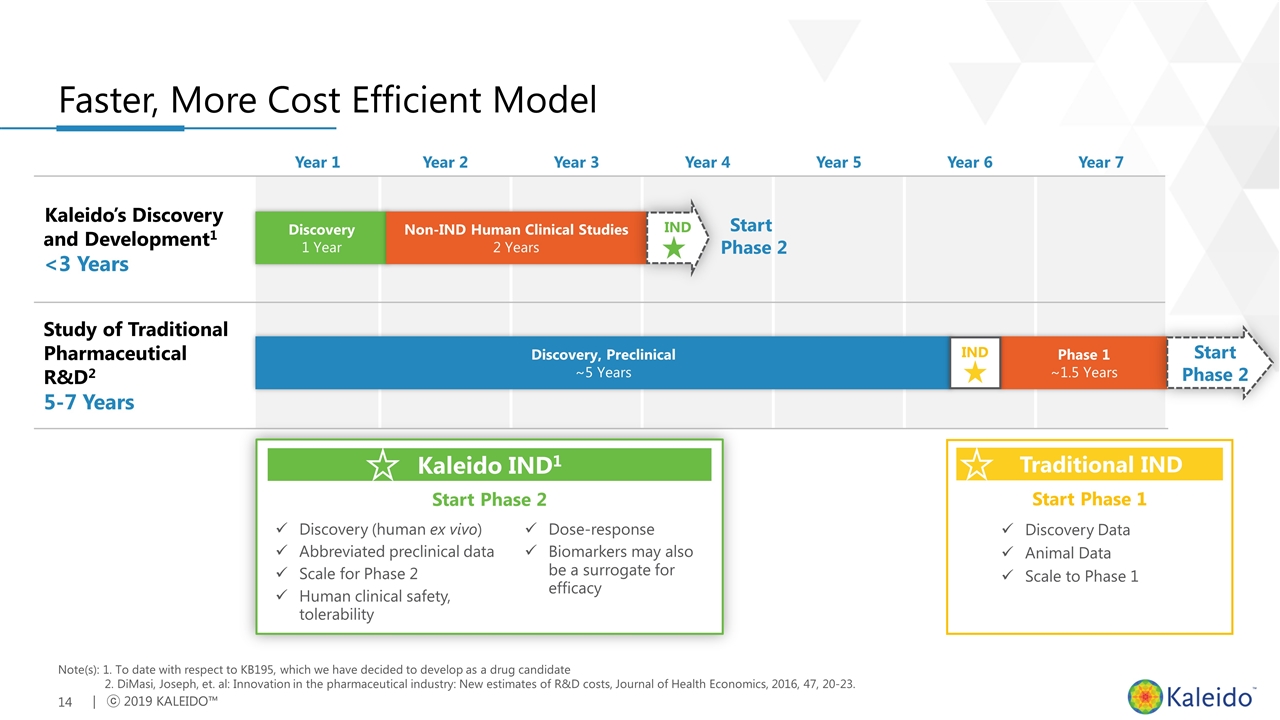Click the white star beside Kaleido IND header
The width and height of the screenshot is (1280, 720).
pos(382,465)
